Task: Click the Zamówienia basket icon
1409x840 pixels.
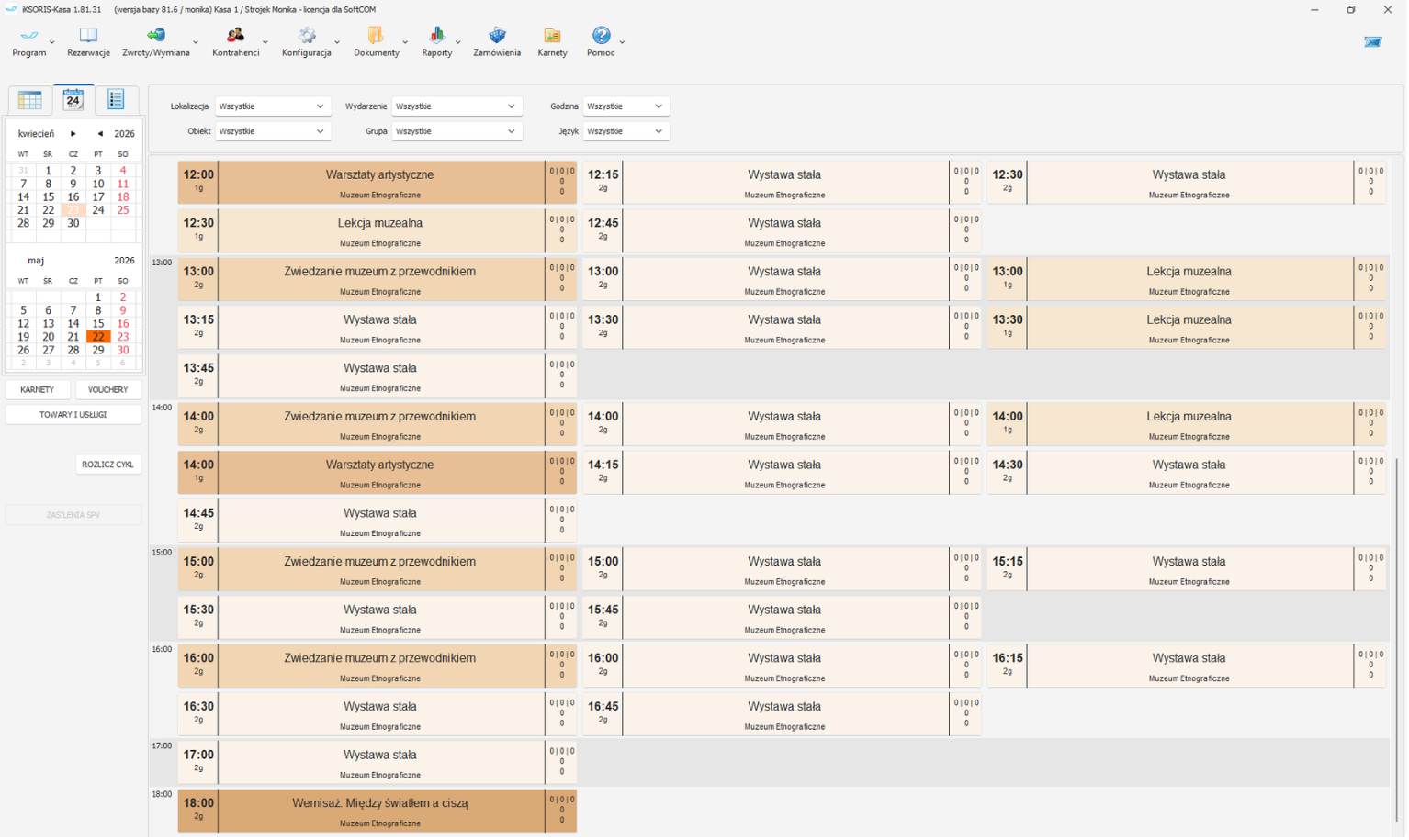Action: pyautogui.click(x=497, y=36)
